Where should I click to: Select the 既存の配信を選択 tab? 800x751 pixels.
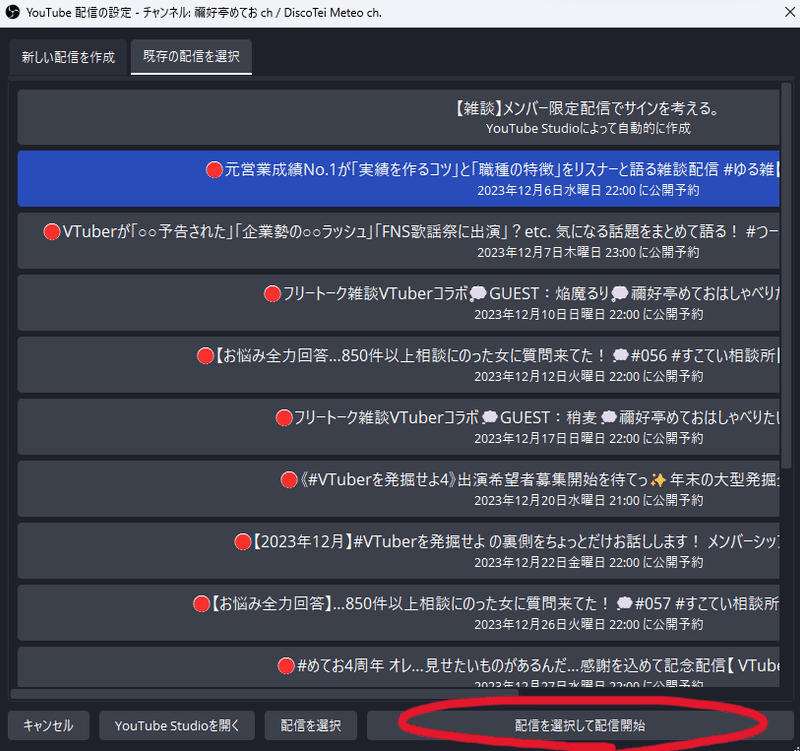191,57
